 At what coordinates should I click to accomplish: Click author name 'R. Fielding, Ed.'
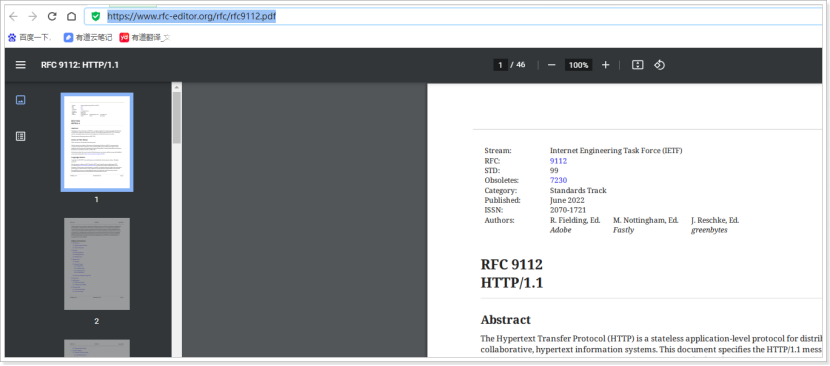tap(575, 220)
